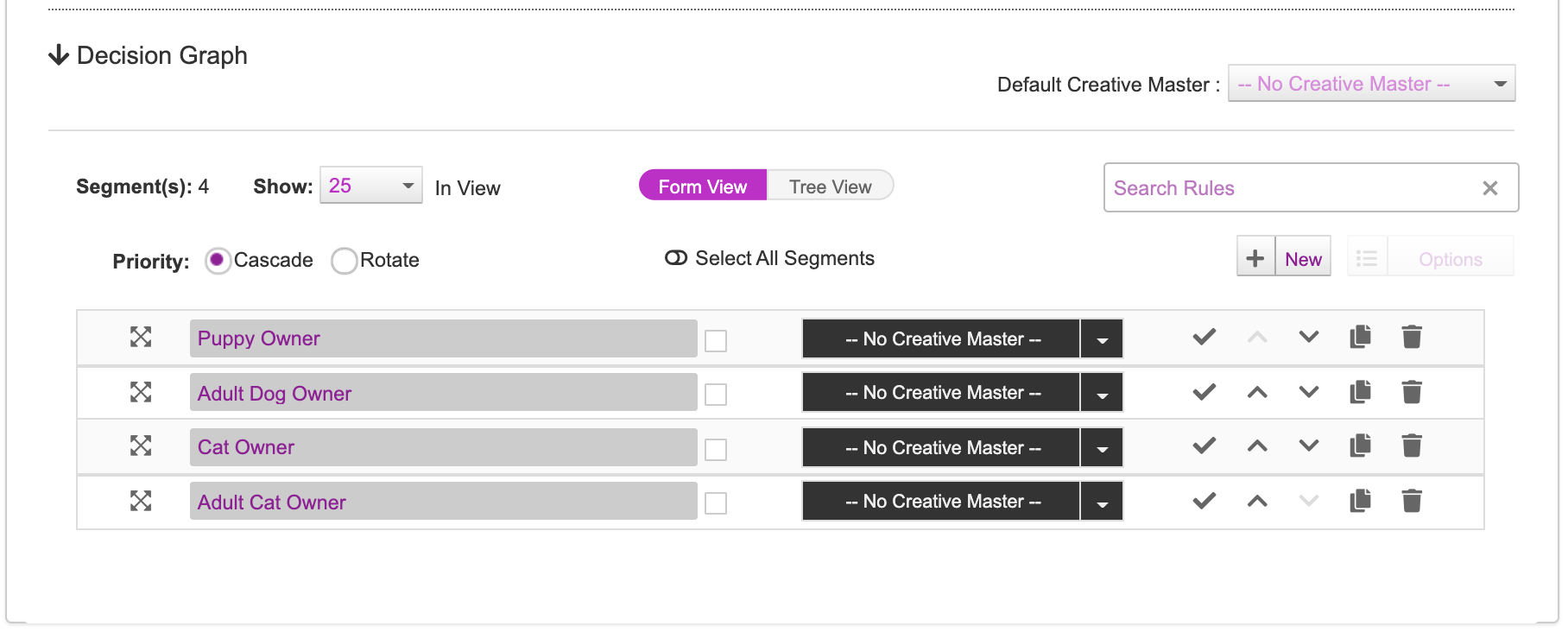
Task: Check the Adult Dog Owner checkbox
Action: click(716, 395)
